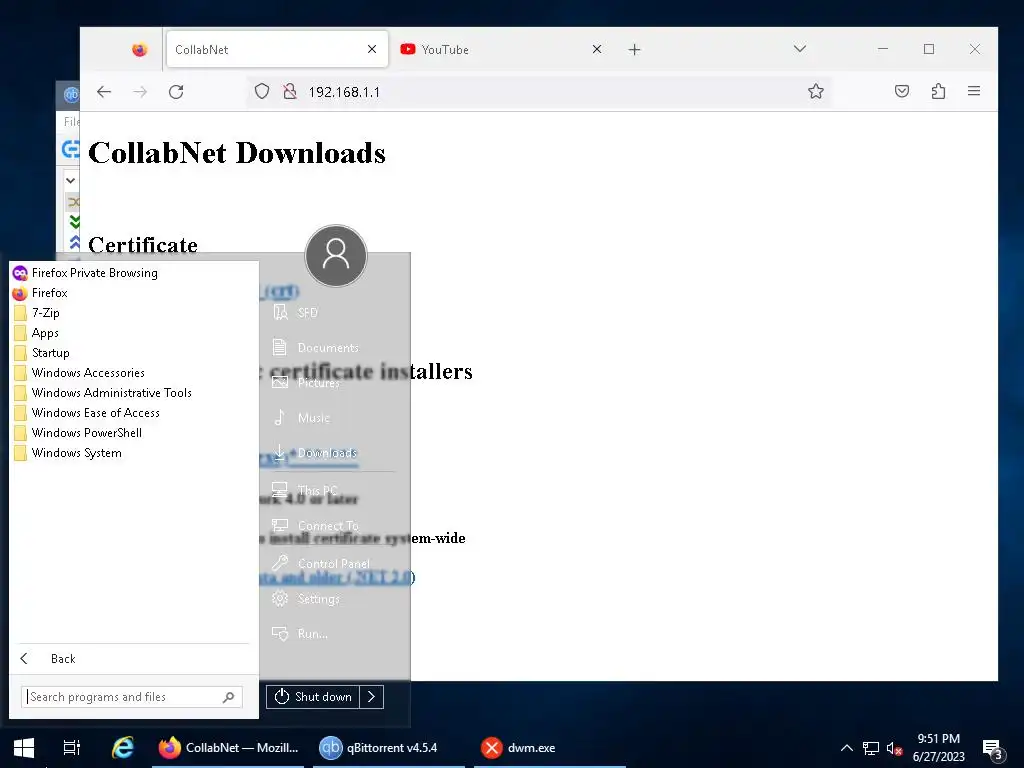The width and height of the screenshot is (1024, 768).
Task: Show the insecure connection padlock info
Action: [290, 91]
